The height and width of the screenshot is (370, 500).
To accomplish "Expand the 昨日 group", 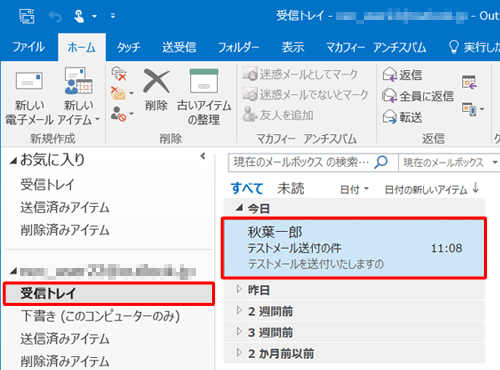I will pyautogui.click(x=239, y=289).
